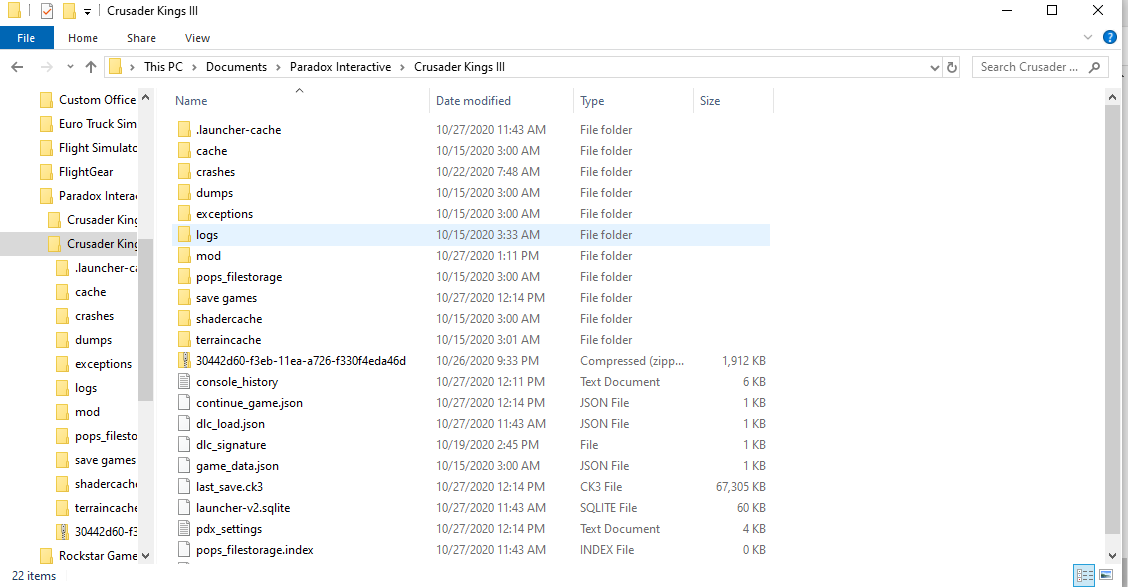Click the compressed zip file icon 30442d60
This screenshot has height=587, width=1128.
pos(183,361)
